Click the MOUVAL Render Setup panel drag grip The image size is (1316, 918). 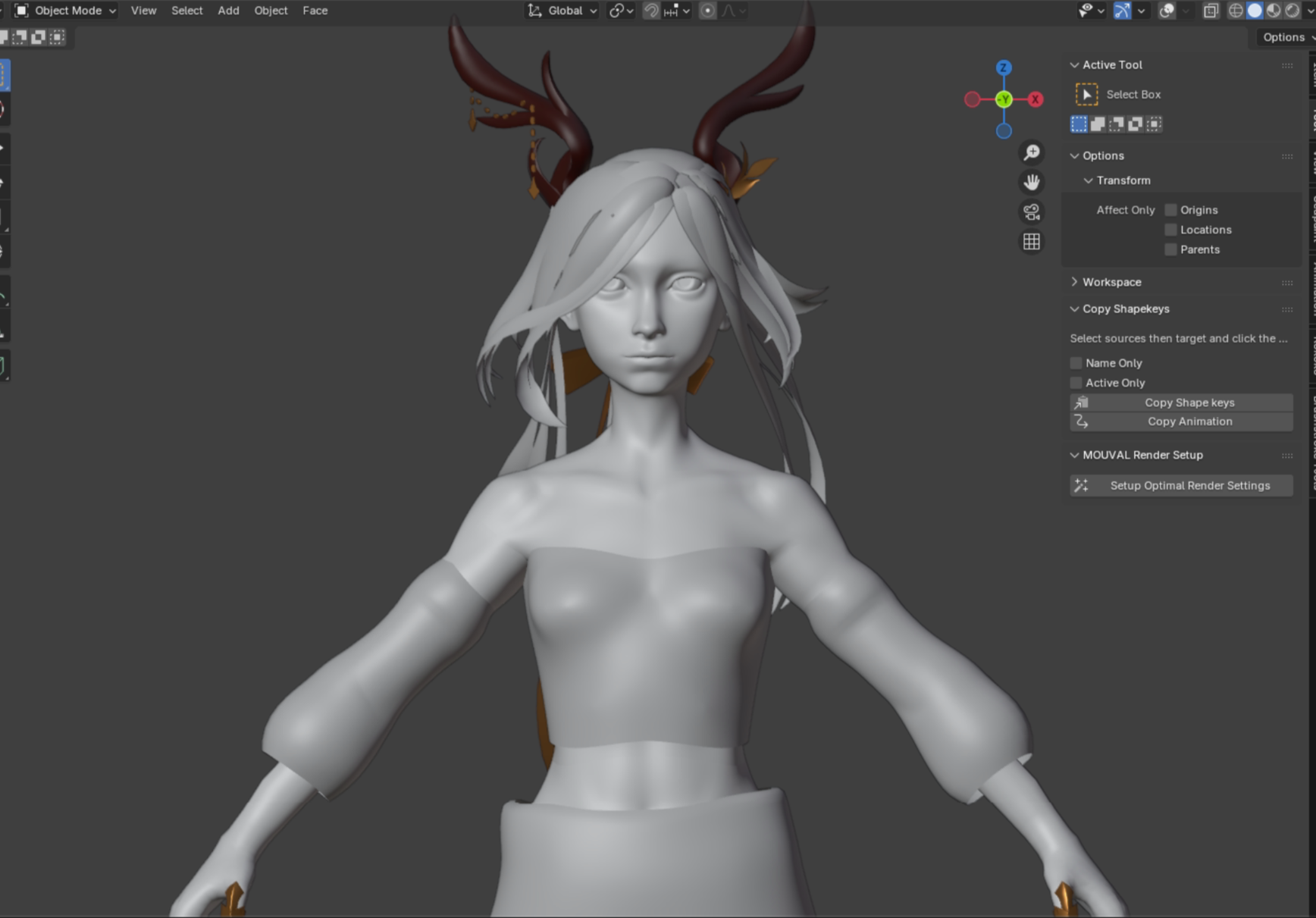1287,456
